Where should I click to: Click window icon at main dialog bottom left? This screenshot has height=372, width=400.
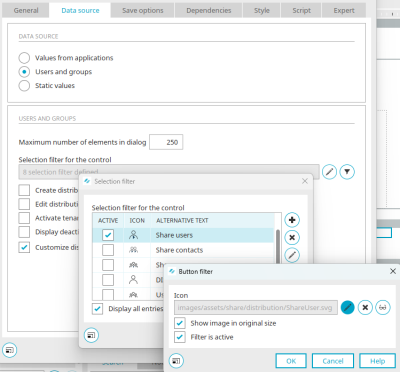(9, 350)
